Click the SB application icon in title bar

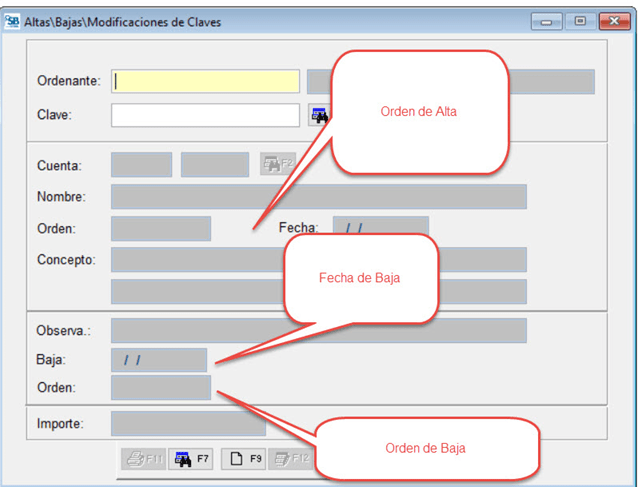point(12,22)
